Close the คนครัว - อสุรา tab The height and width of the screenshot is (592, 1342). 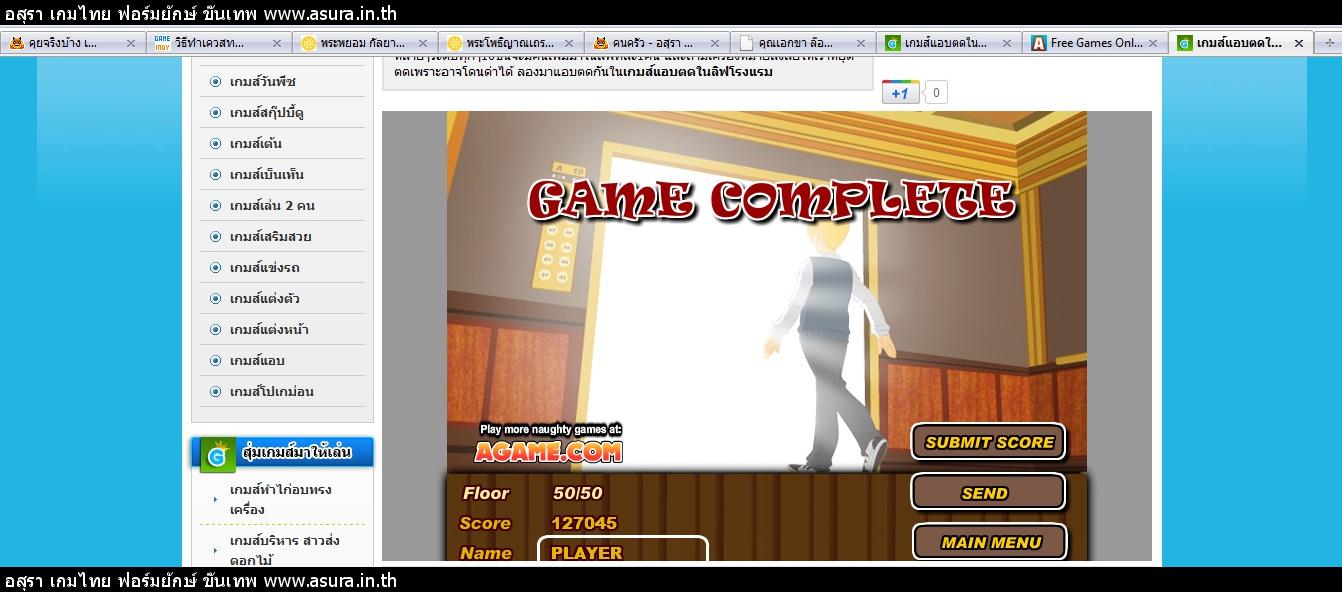pos(715,43)
